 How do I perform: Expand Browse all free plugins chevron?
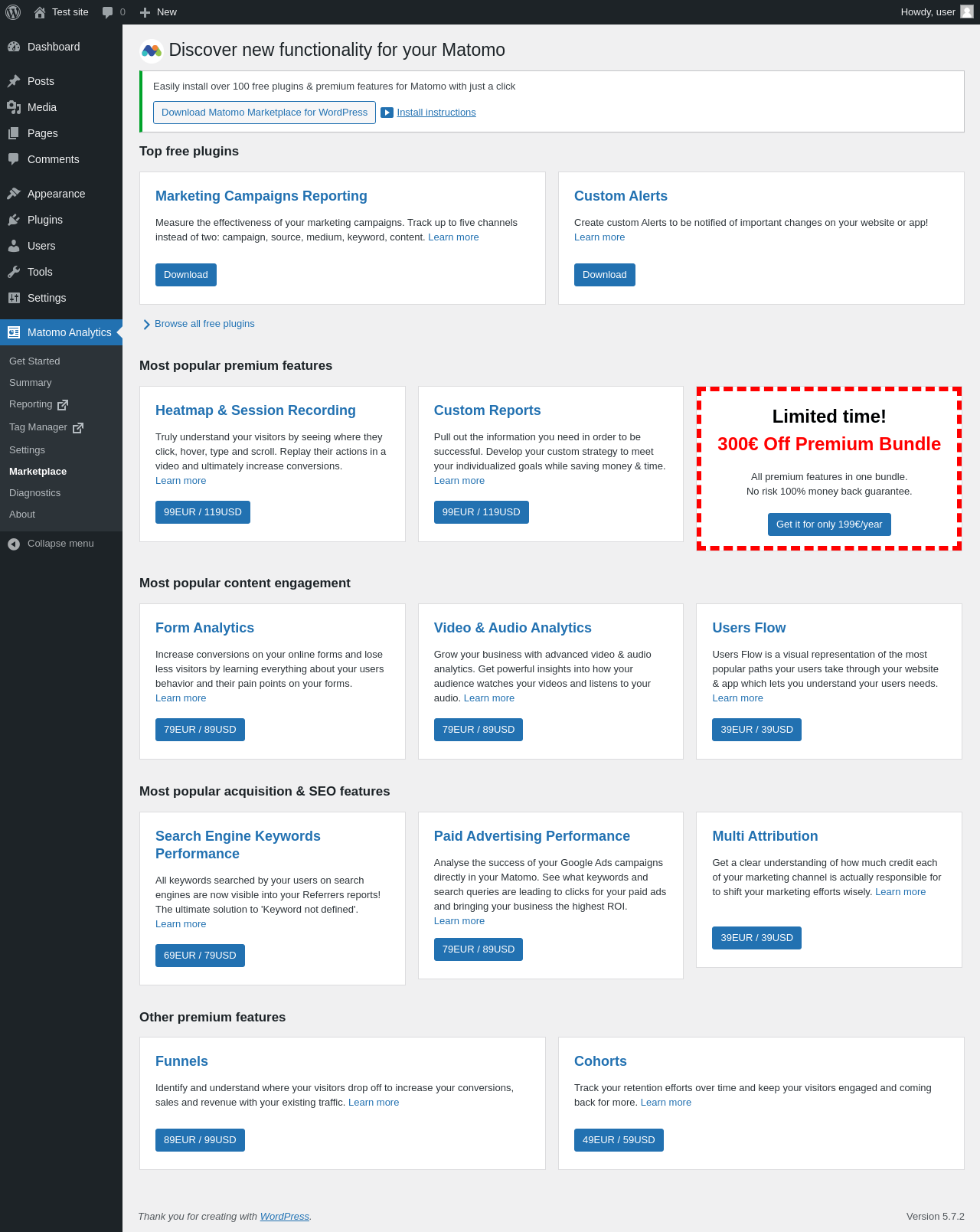[146, 325]
